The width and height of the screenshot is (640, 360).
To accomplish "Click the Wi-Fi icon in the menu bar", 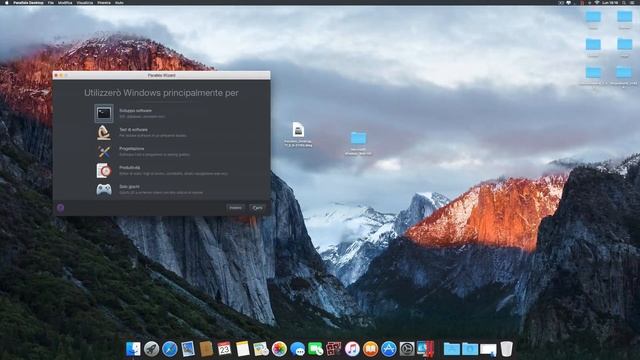I will 597,2.
